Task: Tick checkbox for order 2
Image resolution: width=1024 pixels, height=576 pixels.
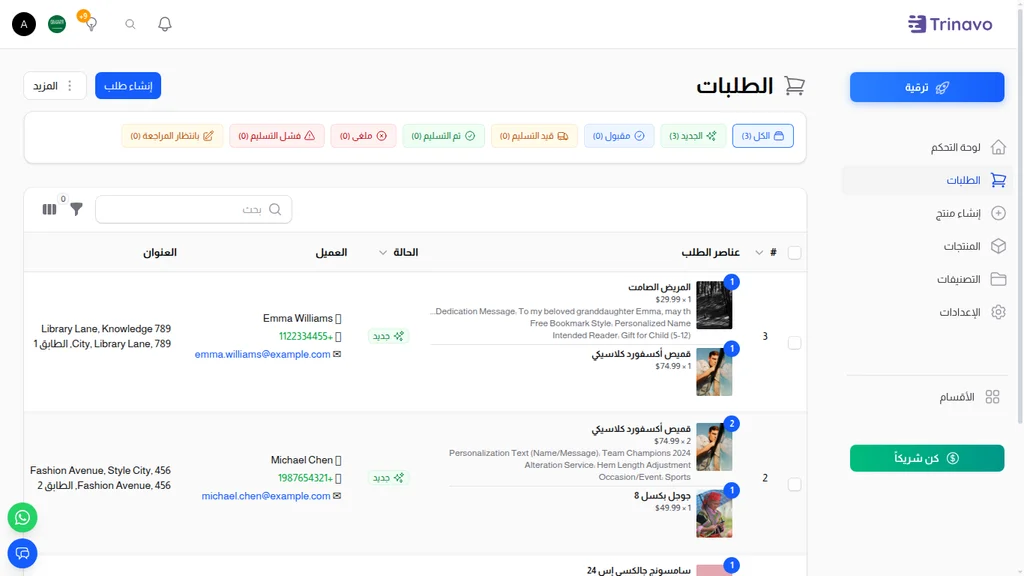Action: pos(794,485)
